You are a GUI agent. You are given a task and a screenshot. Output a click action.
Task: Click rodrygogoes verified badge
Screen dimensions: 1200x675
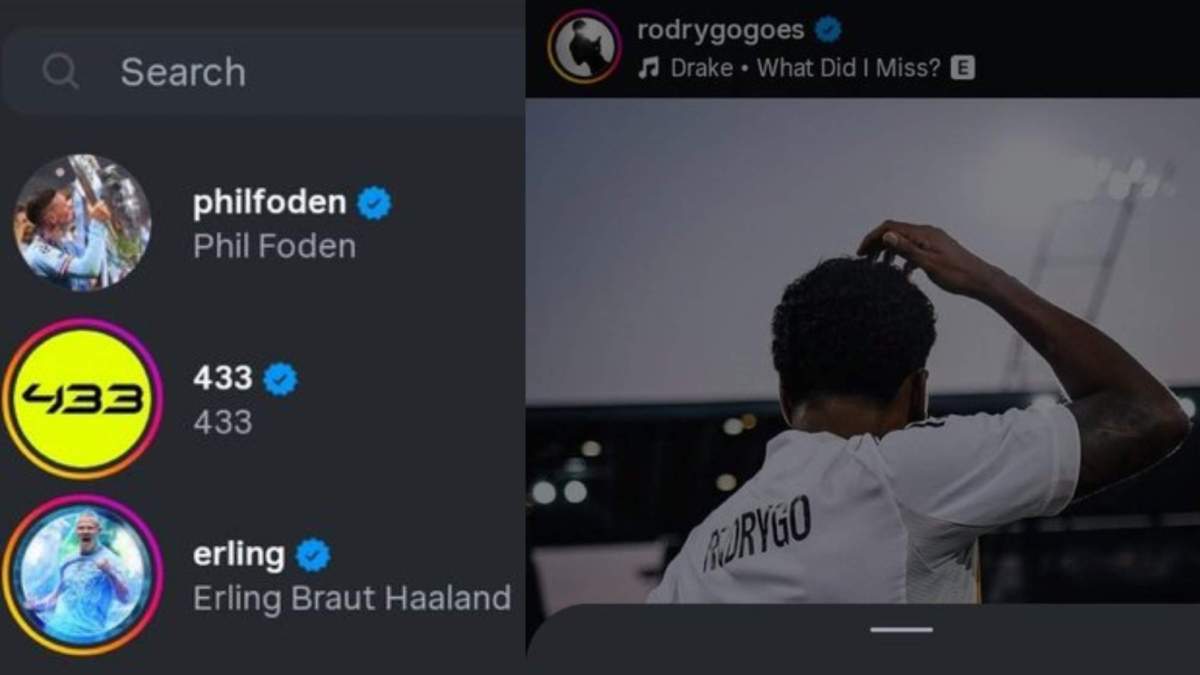pos(828,30)
